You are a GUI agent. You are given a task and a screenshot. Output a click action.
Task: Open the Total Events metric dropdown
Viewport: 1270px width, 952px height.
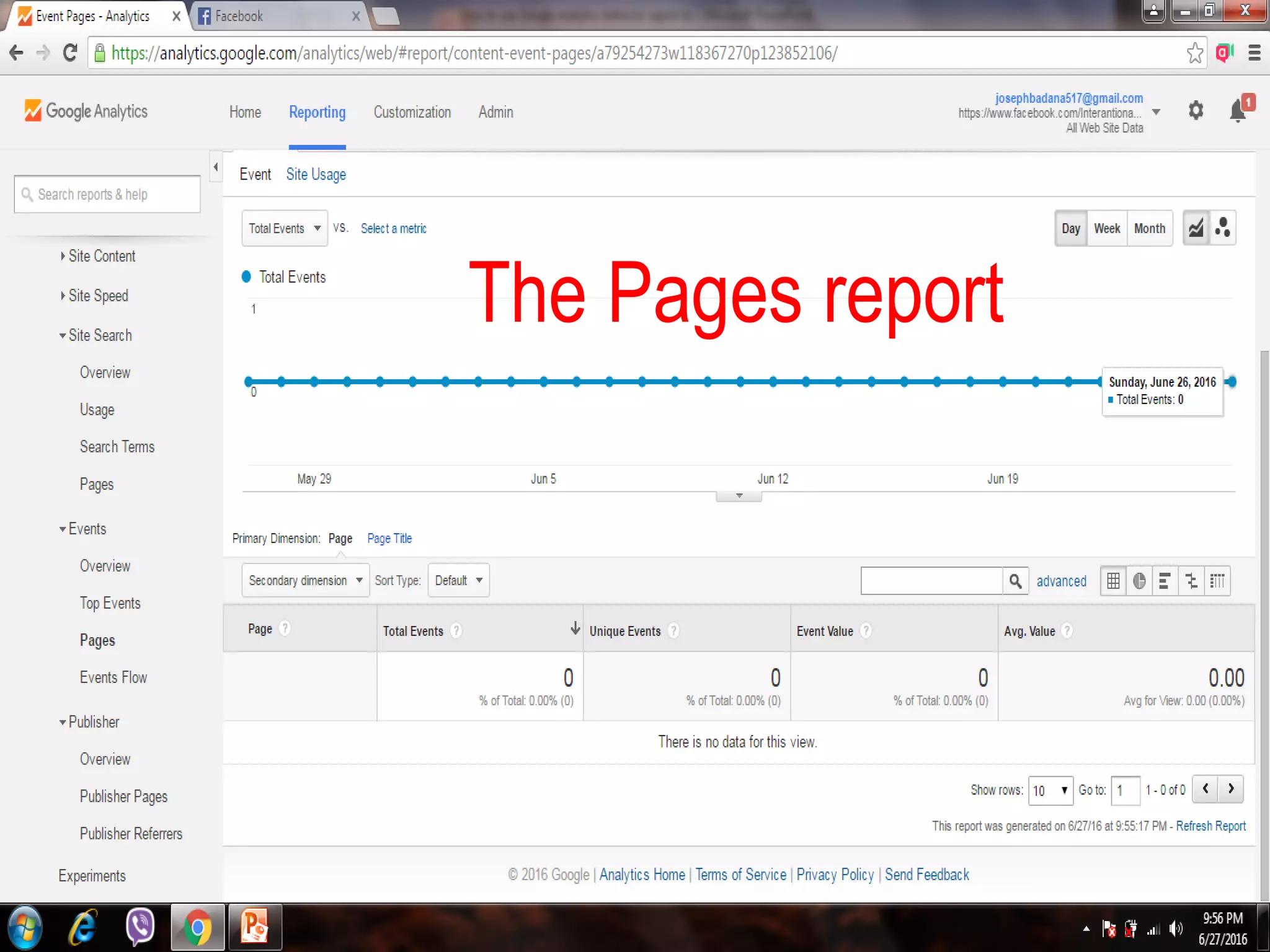(285, 228)
